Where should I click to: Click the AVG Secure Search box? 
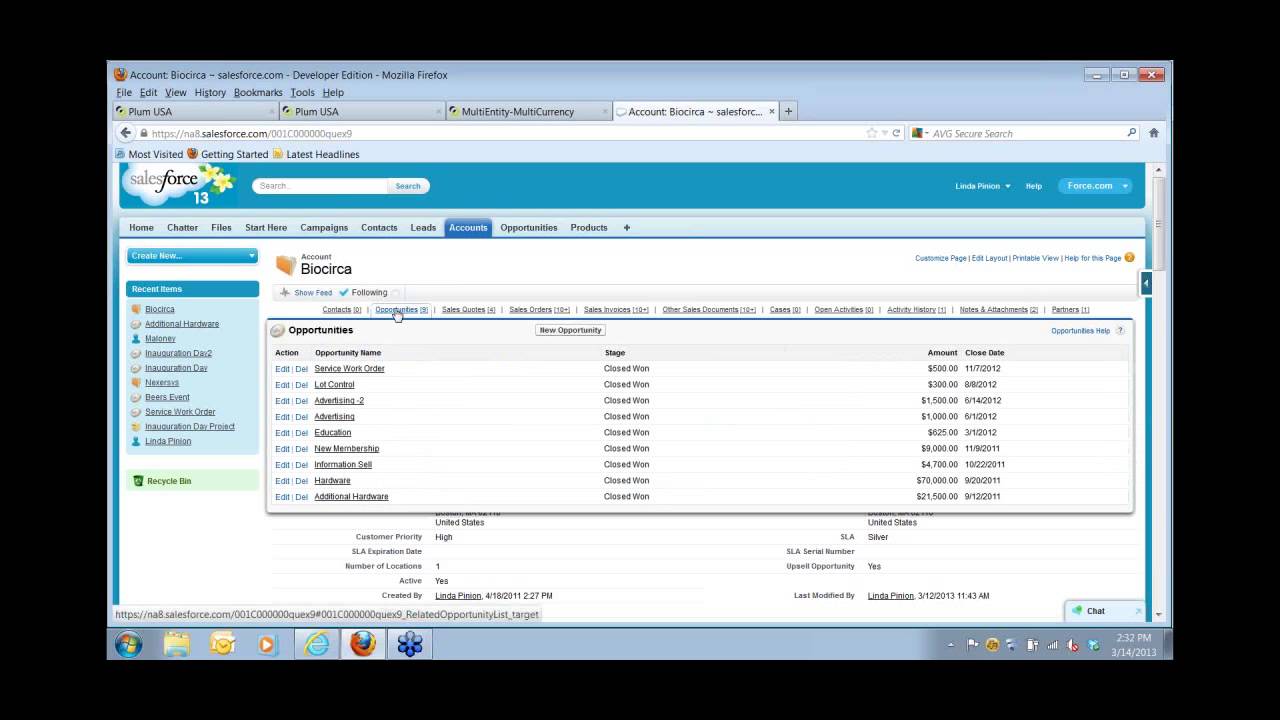[x=1025, y=133]
